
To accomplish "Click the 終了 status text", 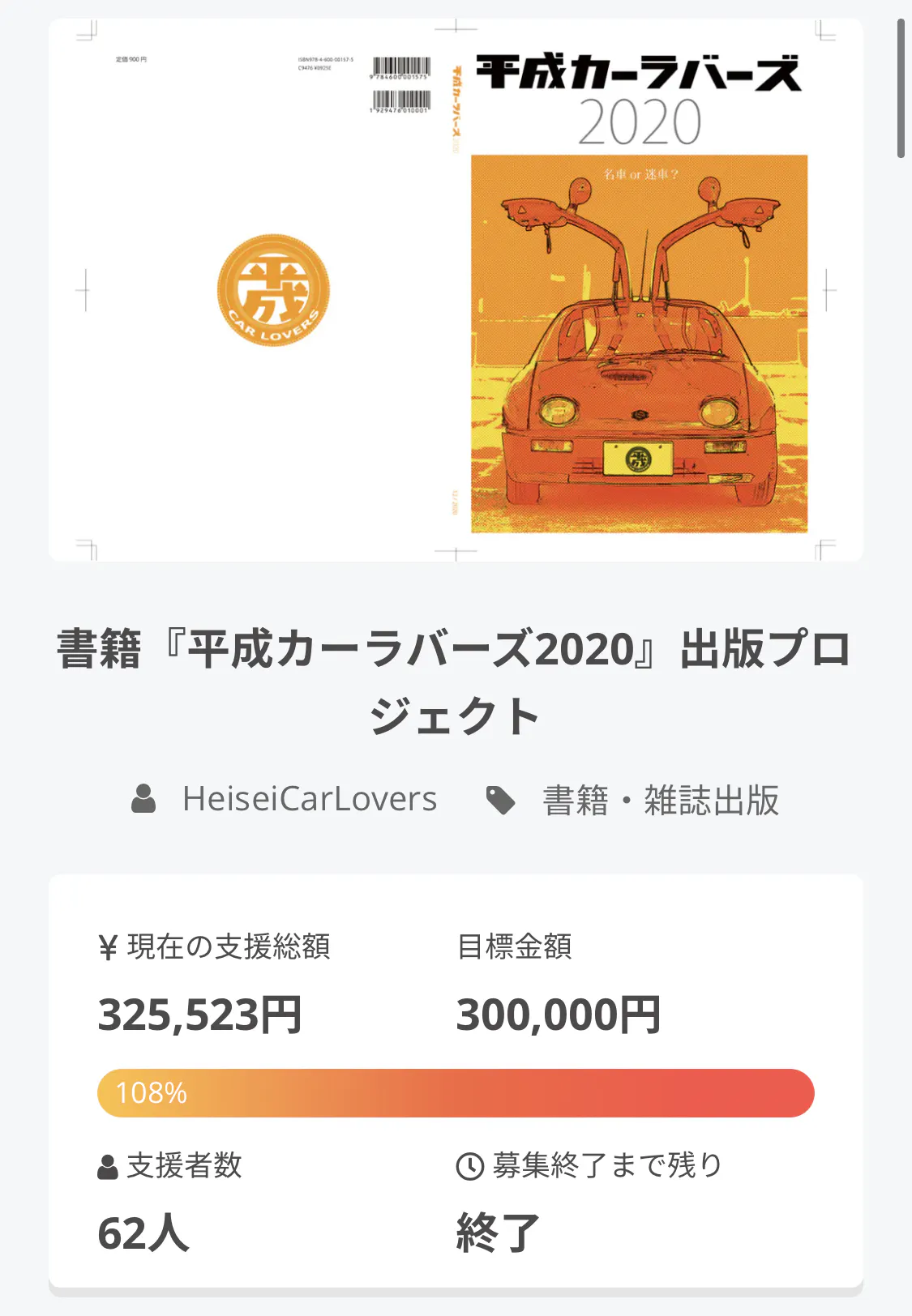I will click(498, 1233).
